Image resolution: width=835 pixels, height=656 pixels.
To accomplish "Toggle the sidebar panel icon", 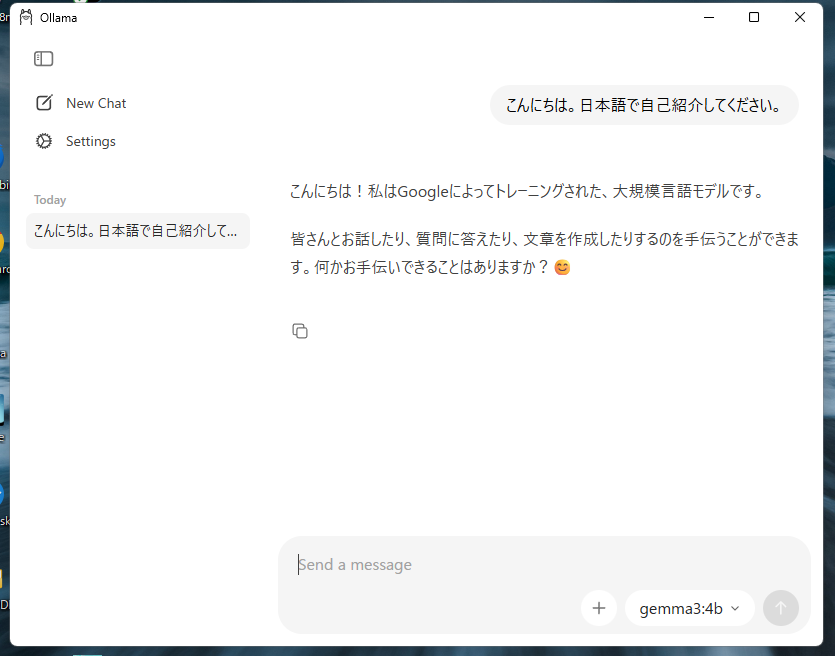I will pyautogui.click(x=43, y=59).
